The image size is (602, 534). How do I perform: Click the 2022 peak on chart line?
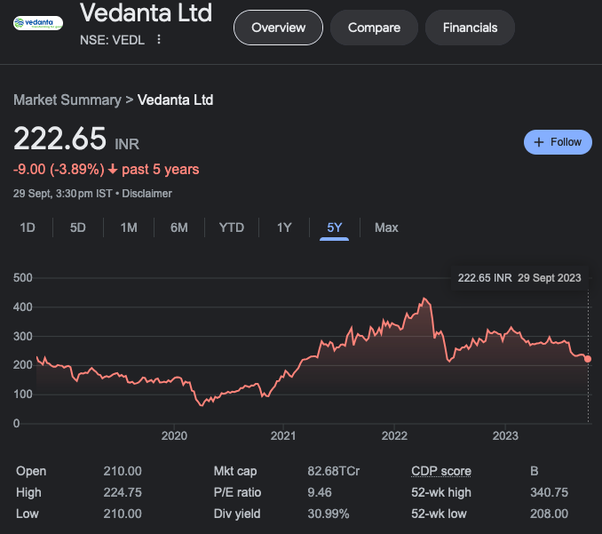[427, 298]
